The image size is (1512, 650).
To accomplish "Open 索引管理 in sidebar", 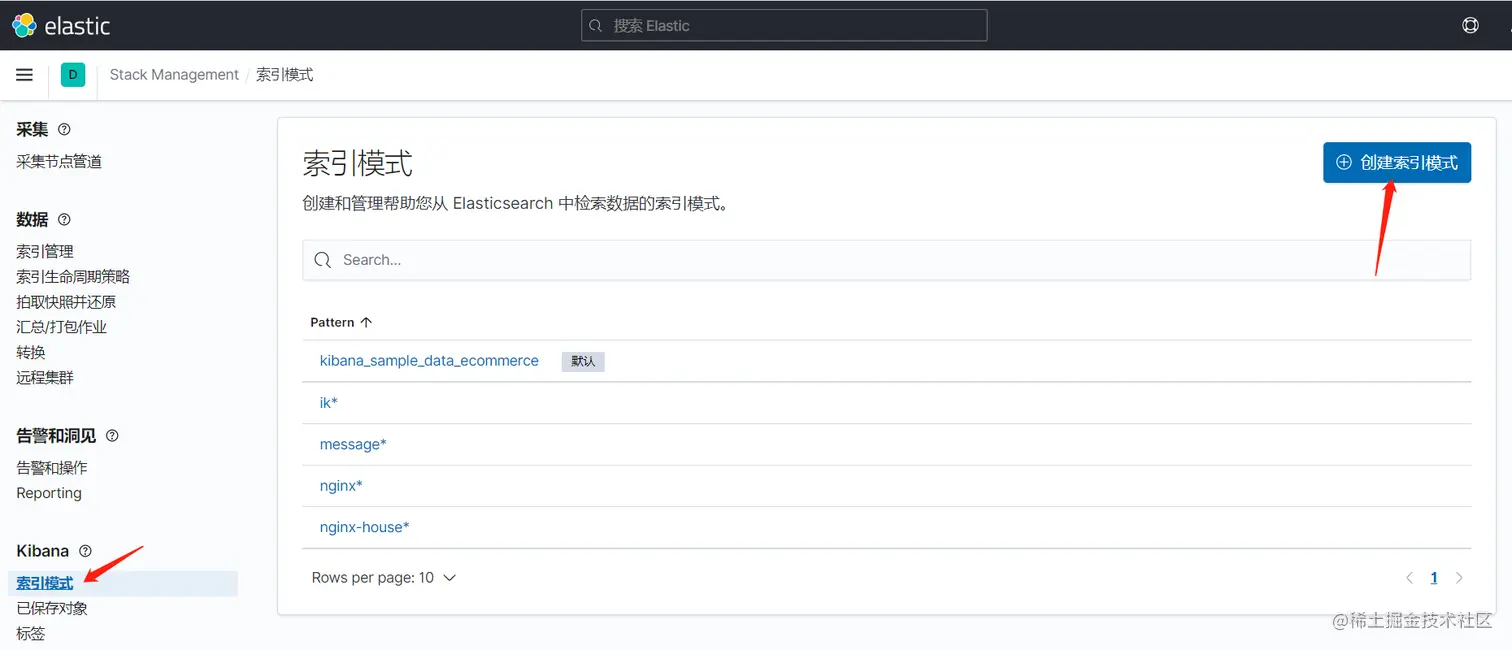I will point(45,251).
